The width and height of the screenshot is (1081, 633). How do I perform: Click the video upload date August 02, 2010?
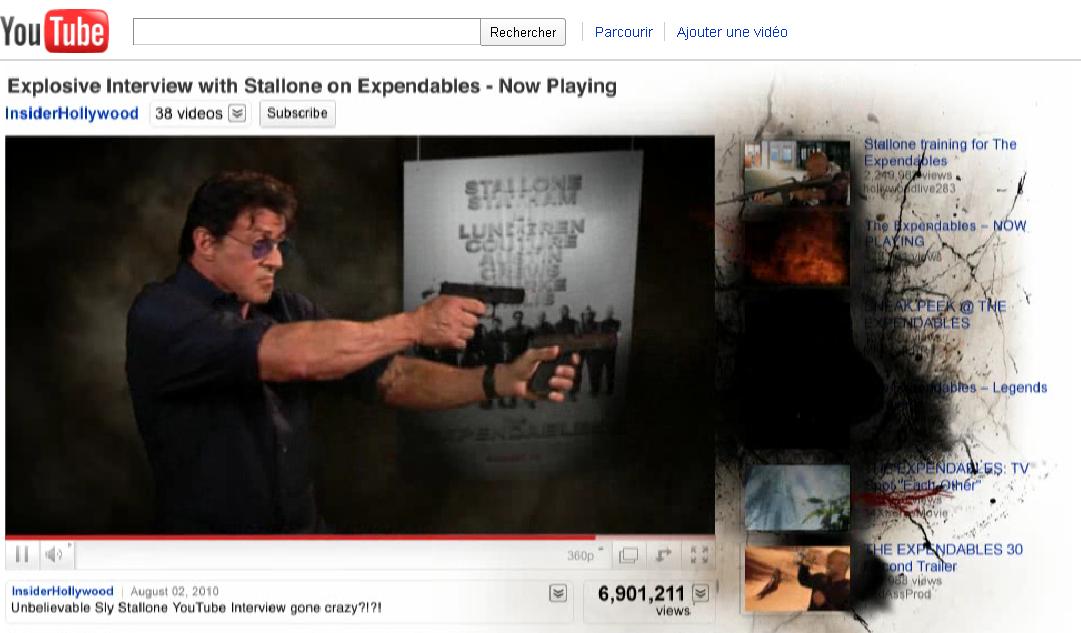coord(174,591)
